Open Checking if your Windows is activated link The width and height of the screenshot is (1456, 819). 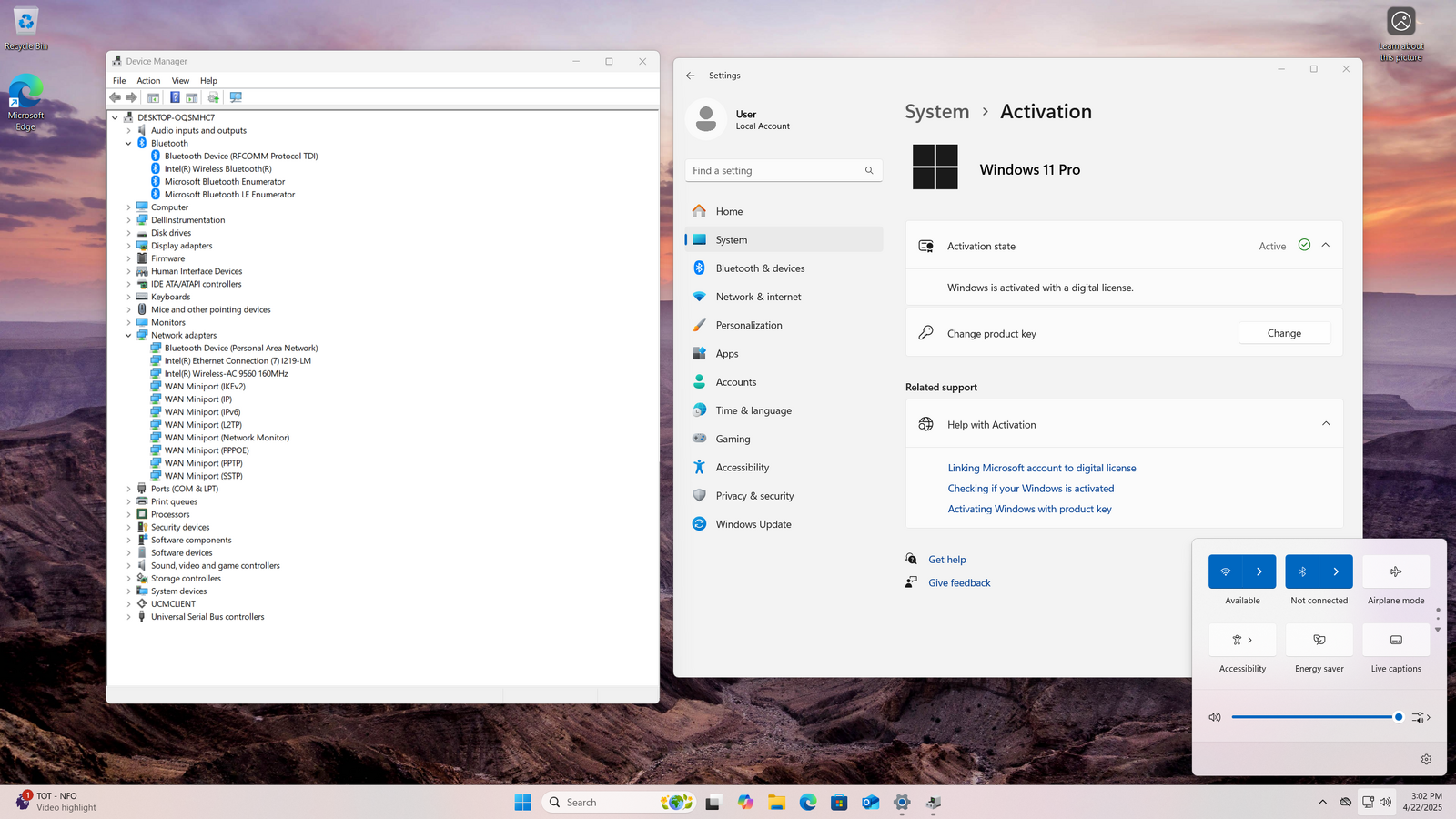click(1031, 489)
